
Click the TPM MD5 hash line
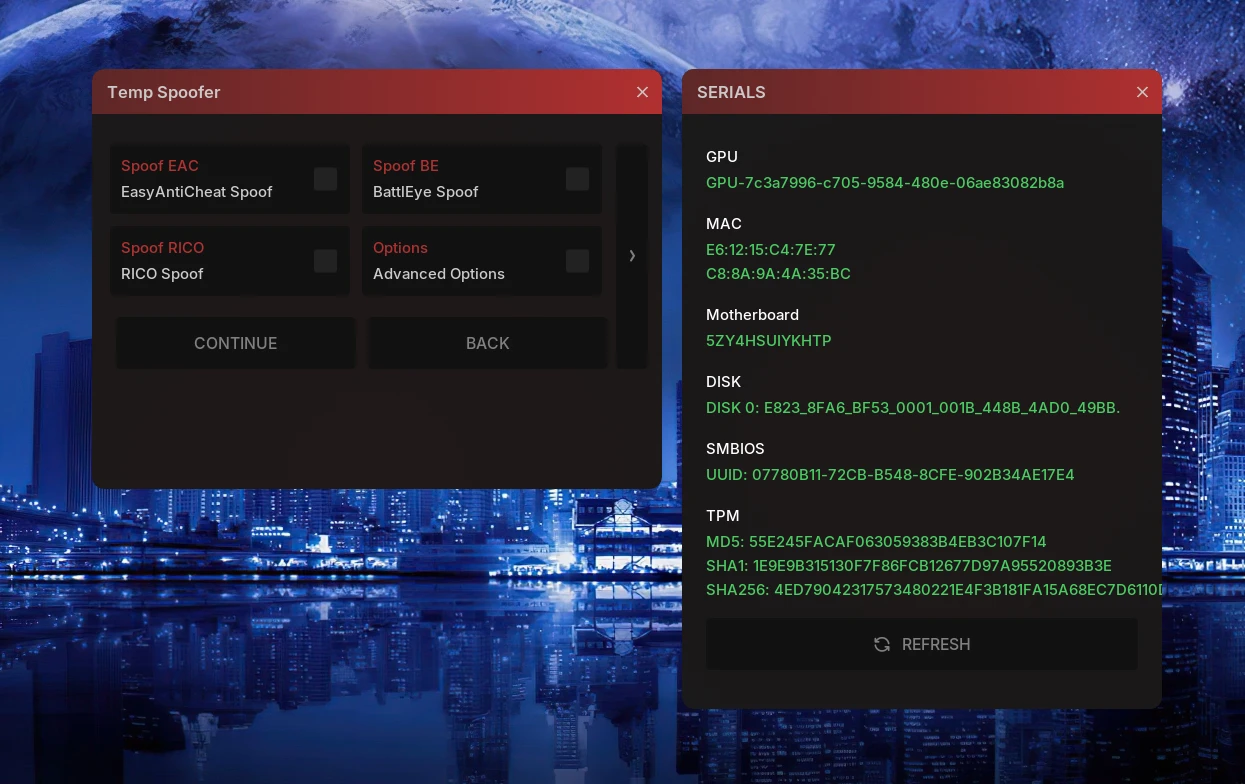pos(876,541)
